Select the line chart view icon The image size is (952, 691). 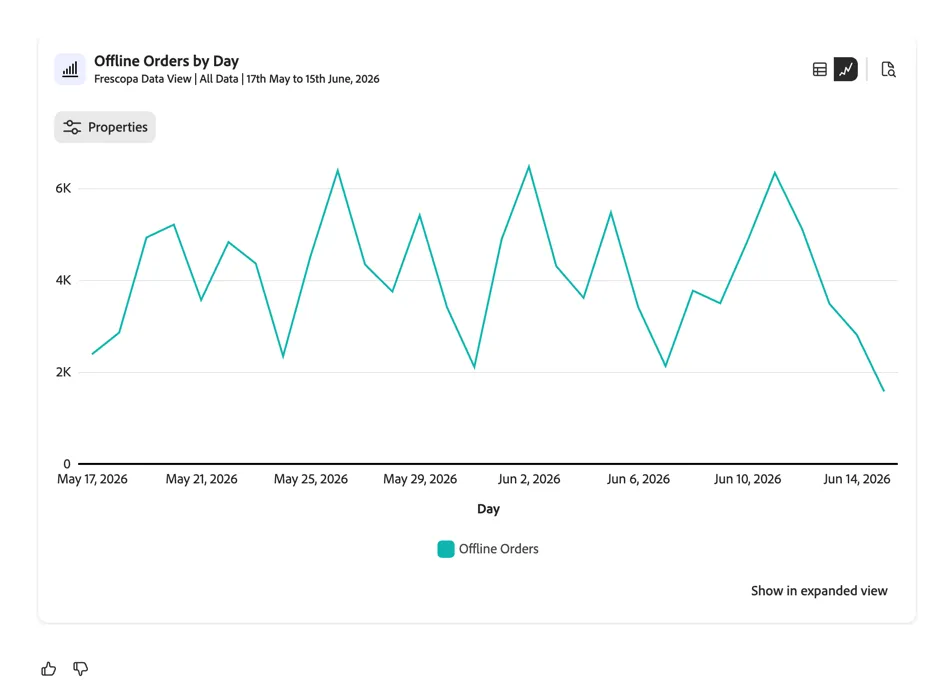846,69
